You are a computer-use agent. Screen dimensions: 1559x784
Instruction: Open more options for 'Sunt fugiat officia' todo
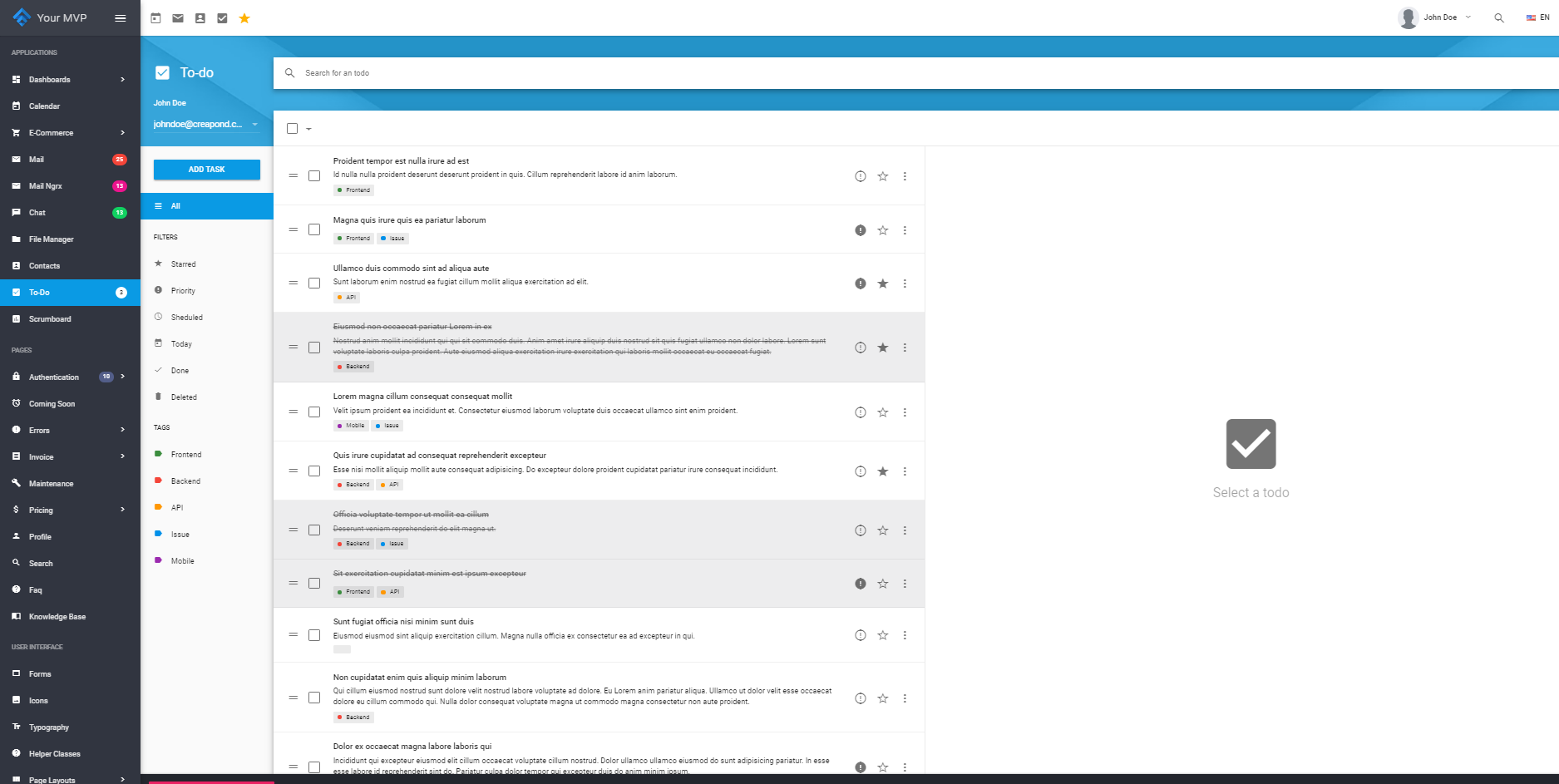905,635
